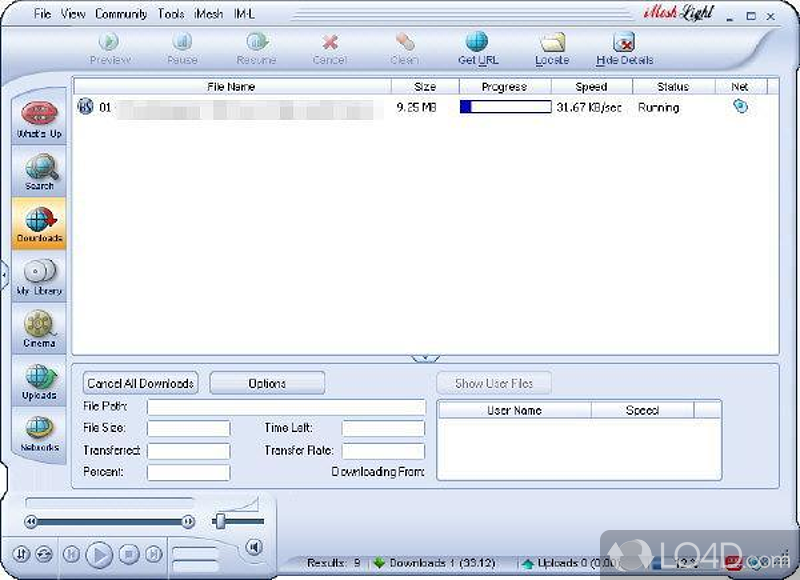Stop media playback

point(129,554)
